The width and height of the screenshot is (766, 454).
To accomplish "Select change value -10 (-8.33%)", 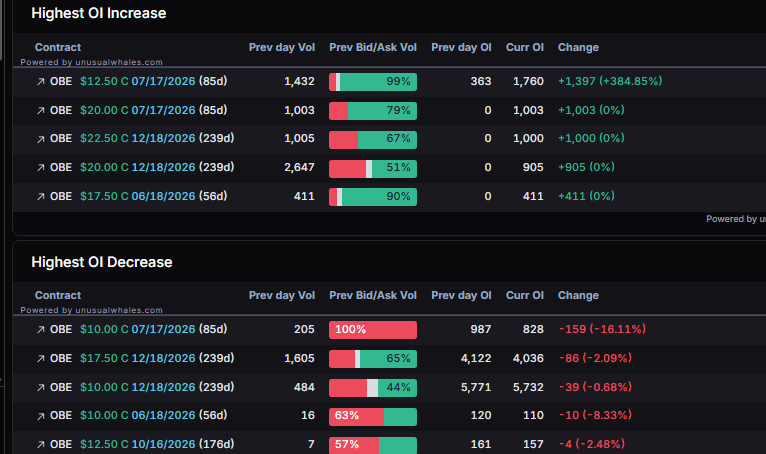I will click(x=595, y=415).
